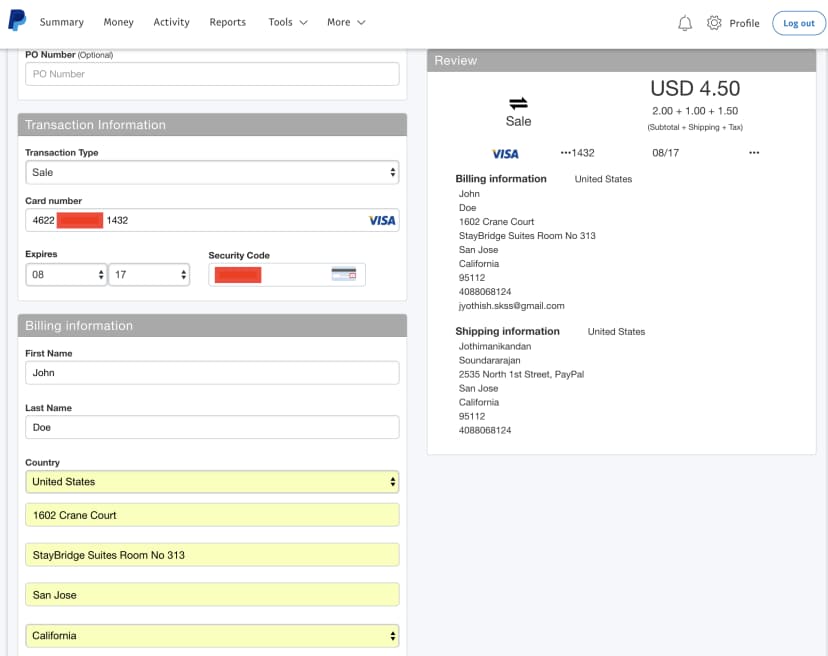Screen dimensions: 828x656
Task: Open the Profile link
Action: (744, 23)
